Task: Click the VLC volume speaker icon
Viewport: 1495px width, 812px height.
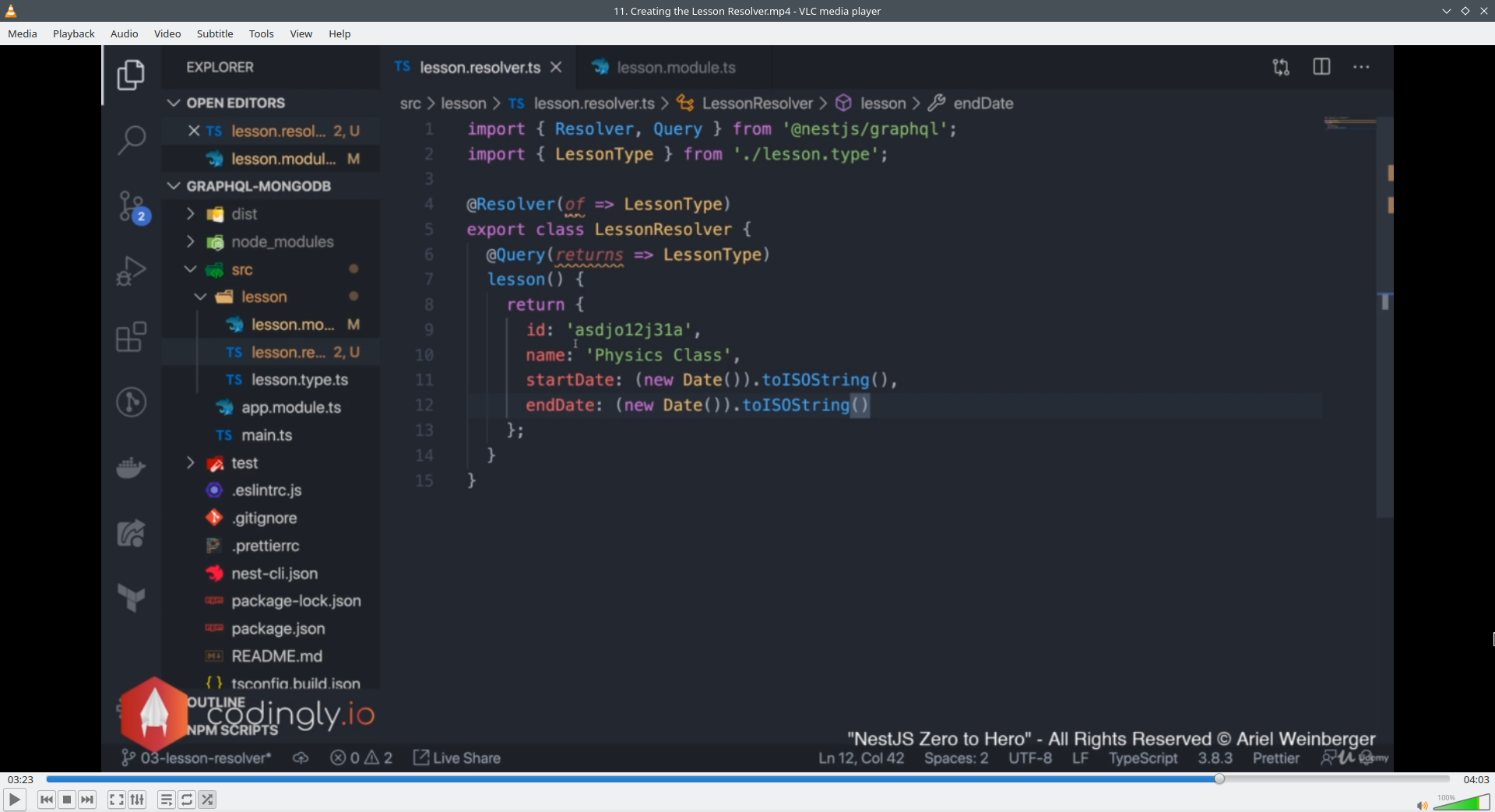Action: pos(1422,805)
